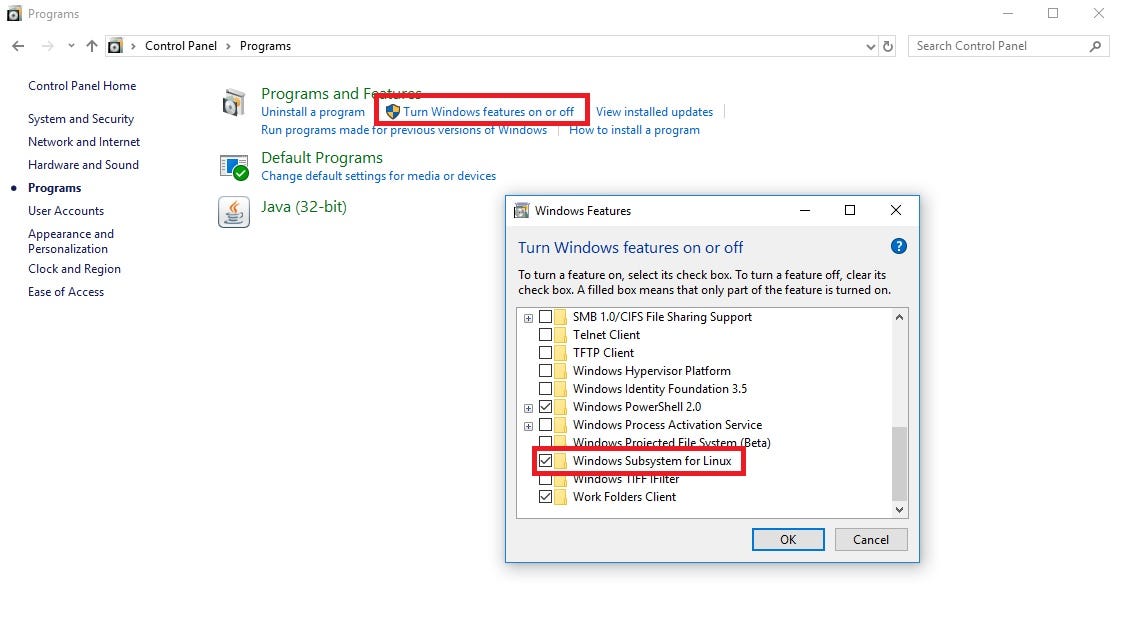Click the features list scrollbar thumb
Image resolution: width=1122 pixels, height=630 pixels.
[899, 464]
